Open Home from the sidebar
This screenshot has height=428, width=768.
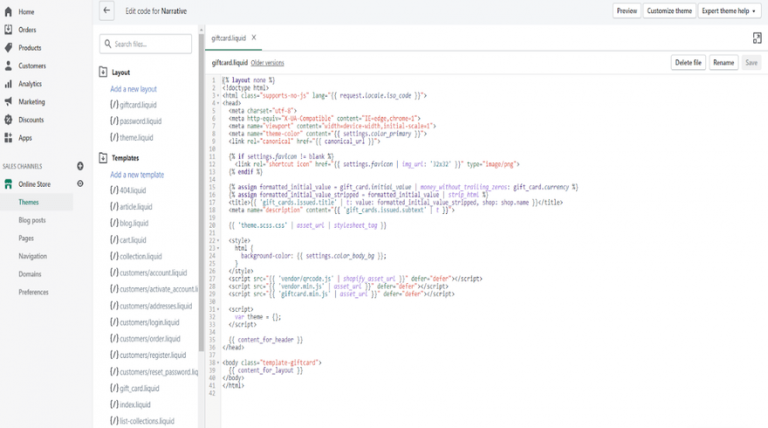pos(26,11)
